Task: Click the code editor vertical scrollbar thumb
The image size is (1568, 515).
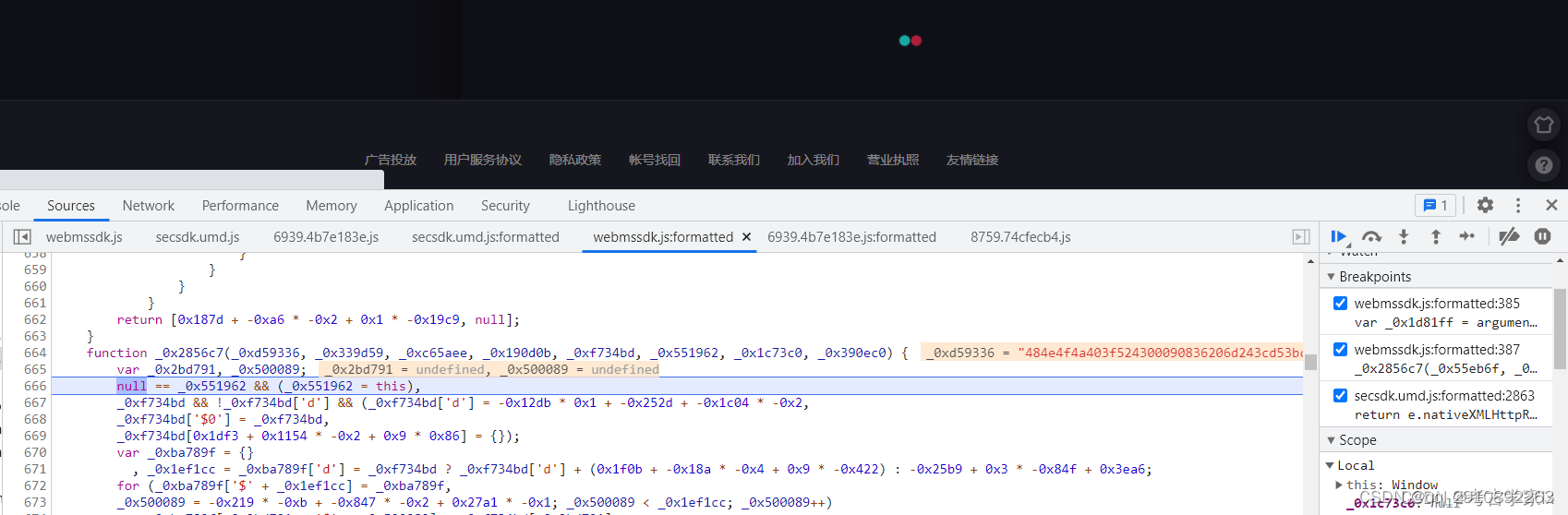Action: [1310, 362]
